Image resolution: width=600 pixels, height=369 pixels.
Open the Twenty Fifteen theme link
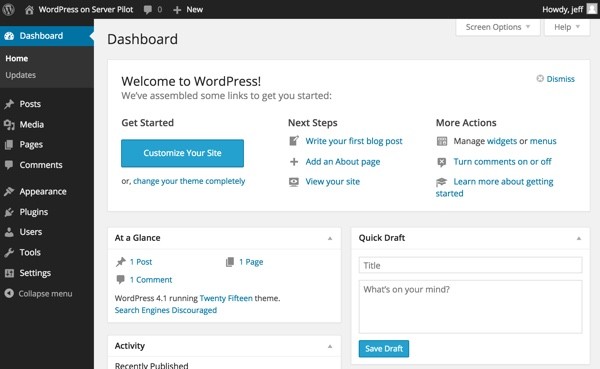226,298
